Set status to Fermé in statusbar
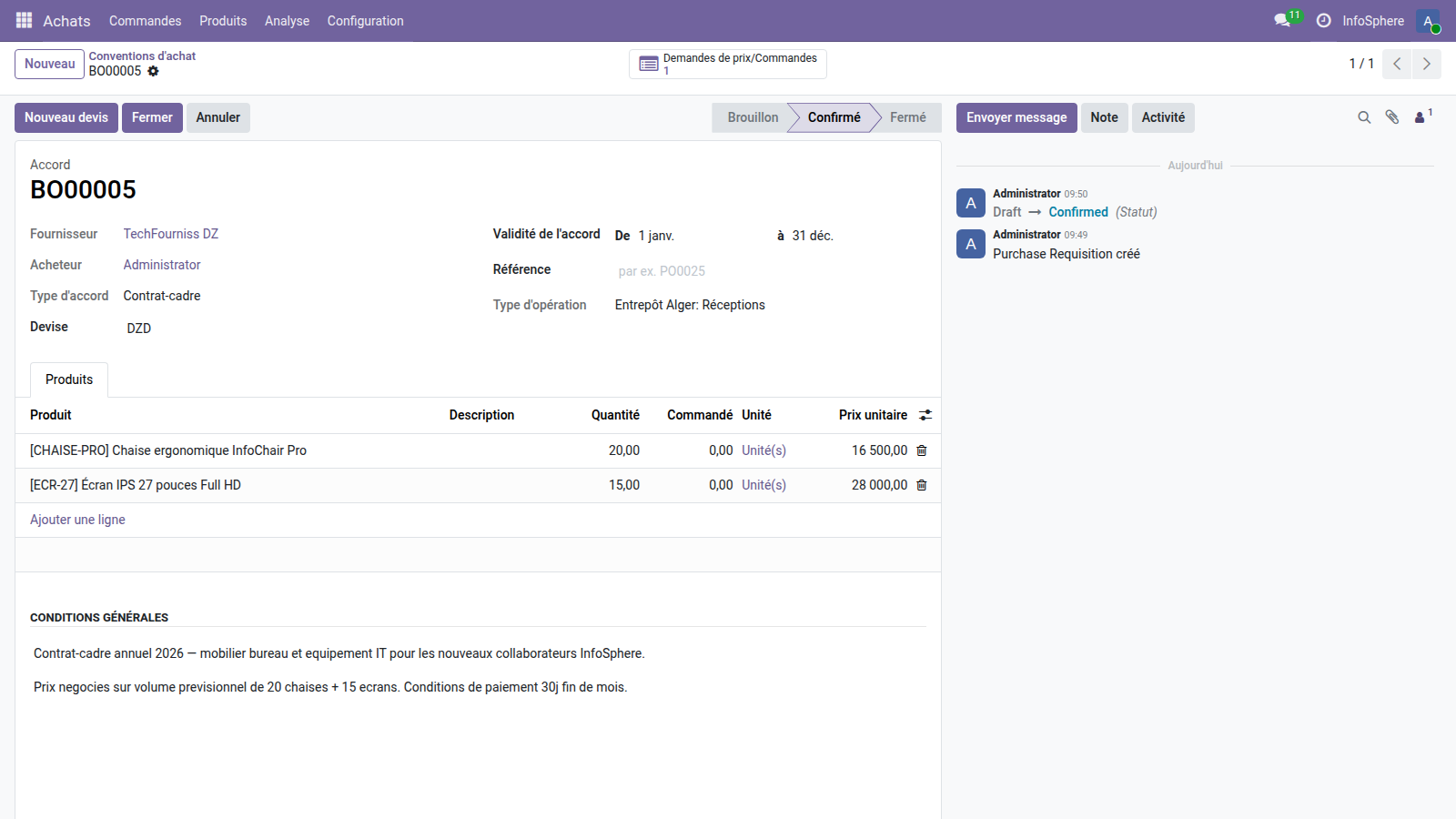 point(907,117)
